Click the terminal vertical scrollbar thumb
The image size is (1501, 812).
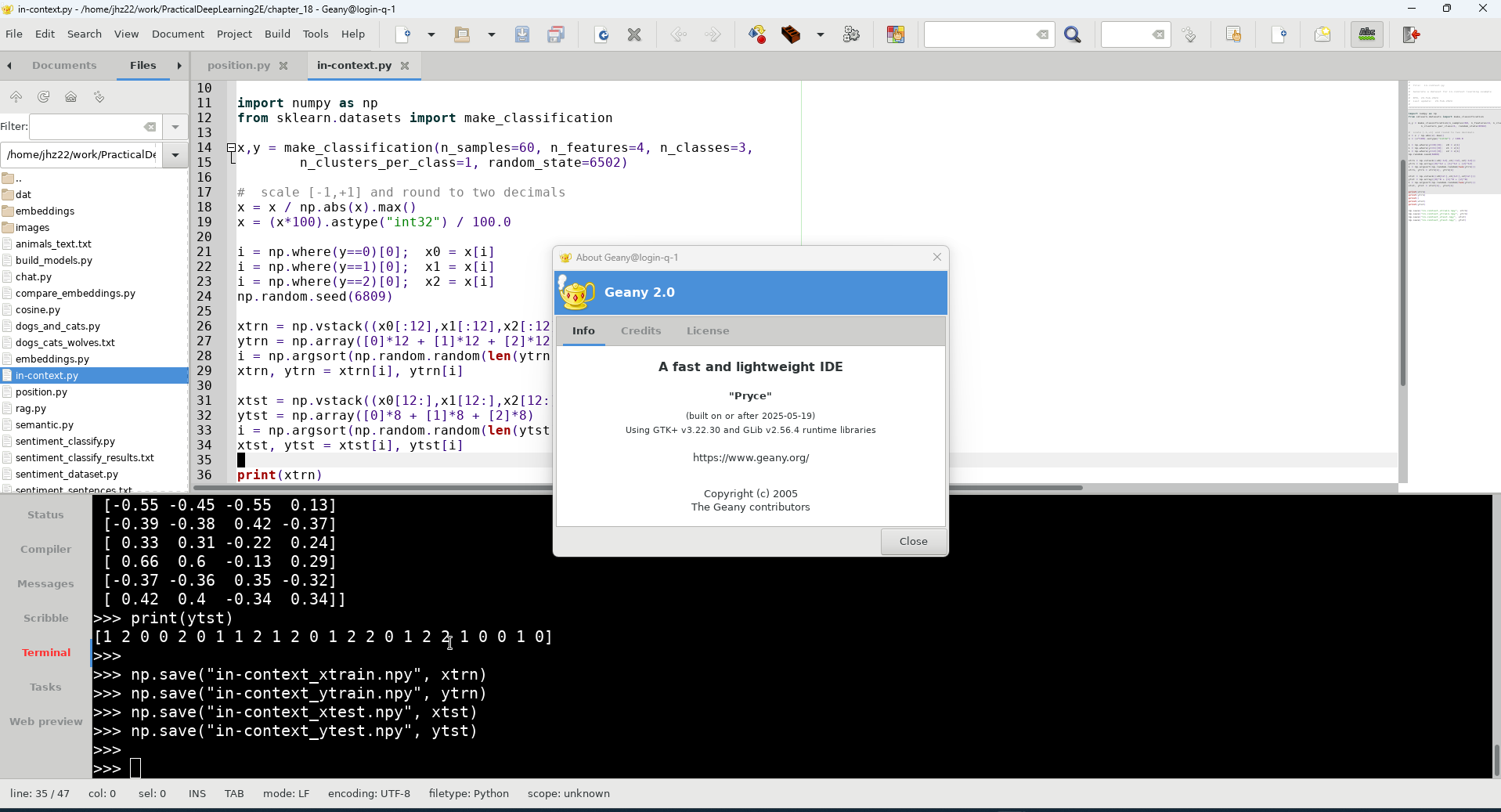1496,760
